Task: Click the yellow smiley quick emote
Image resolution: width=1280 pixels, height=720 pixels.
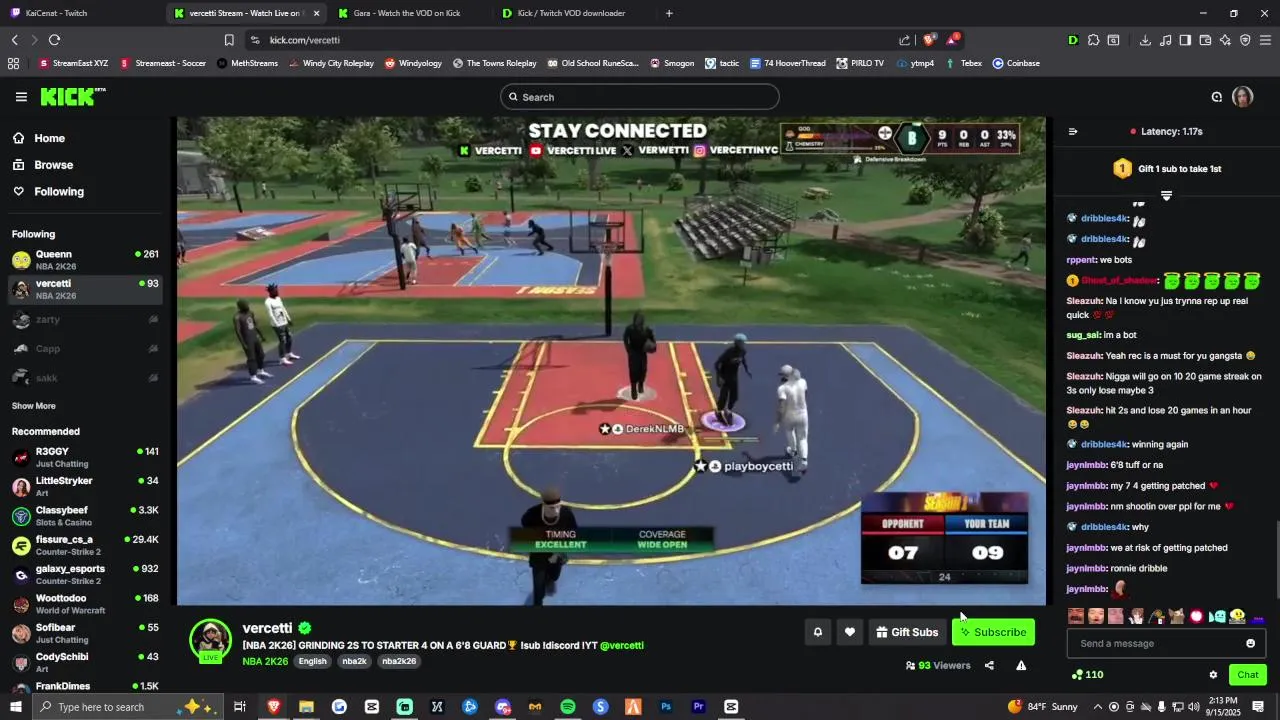Action: click(x=1237, y=616)
